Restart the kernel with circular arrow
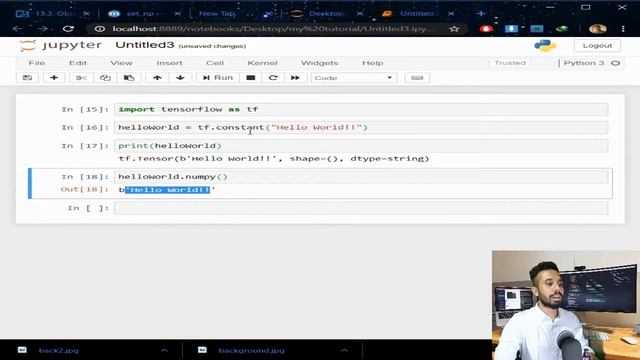640x360 pixels. 273,78
